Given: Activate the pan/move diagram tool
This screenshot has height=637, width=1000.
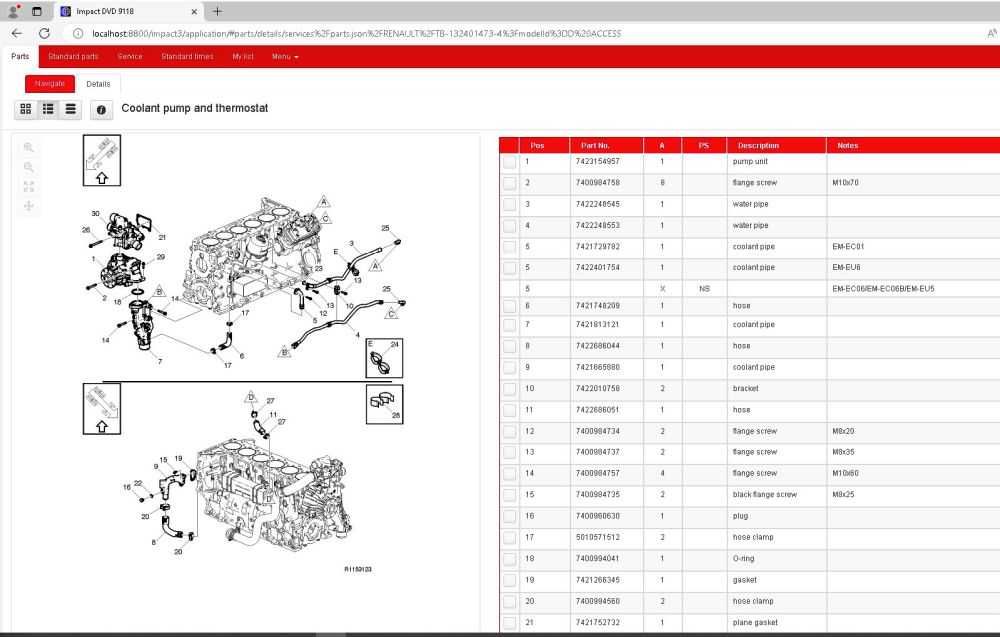Looking at the screenshot, I should point(29,206).
